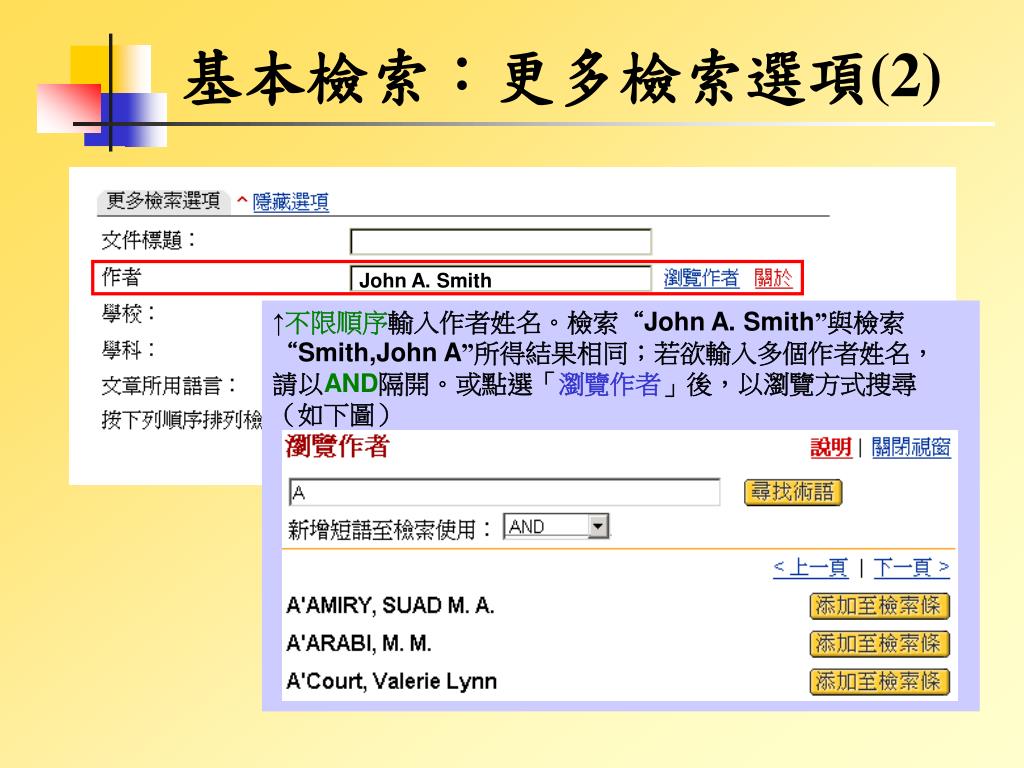
Task: Select the 更多檢索選項 tab
Action: pyautogui.click(x=163, y=202)
